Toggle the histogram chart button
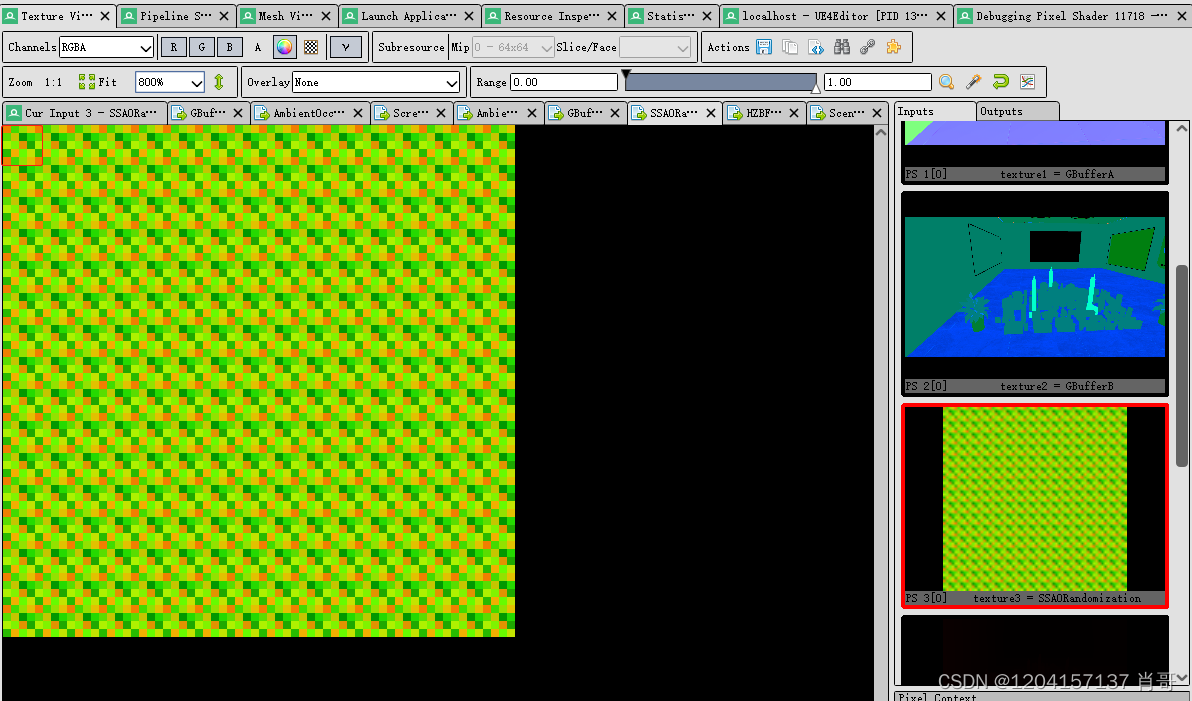 [x=1027, y=82]
